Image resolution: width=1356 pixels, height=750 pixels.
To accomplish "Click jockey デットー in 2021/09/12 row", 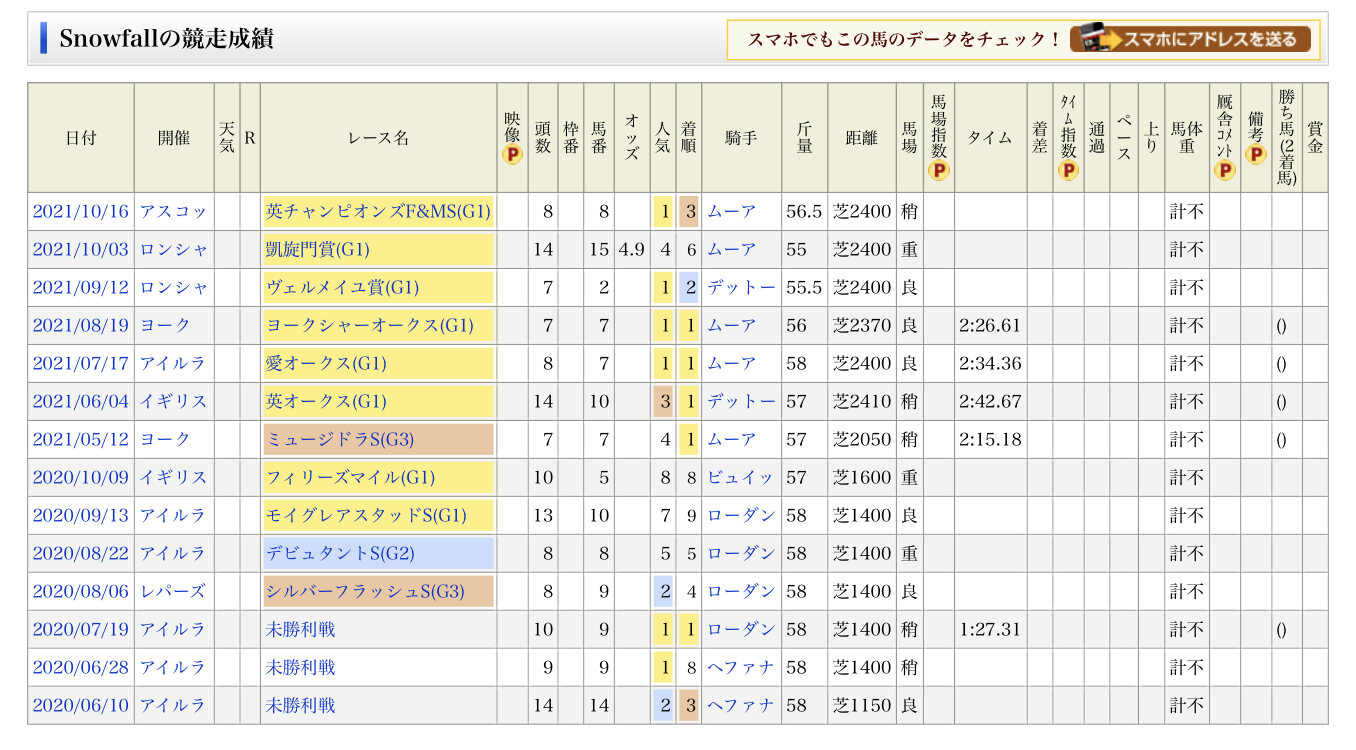I will 741,288.
